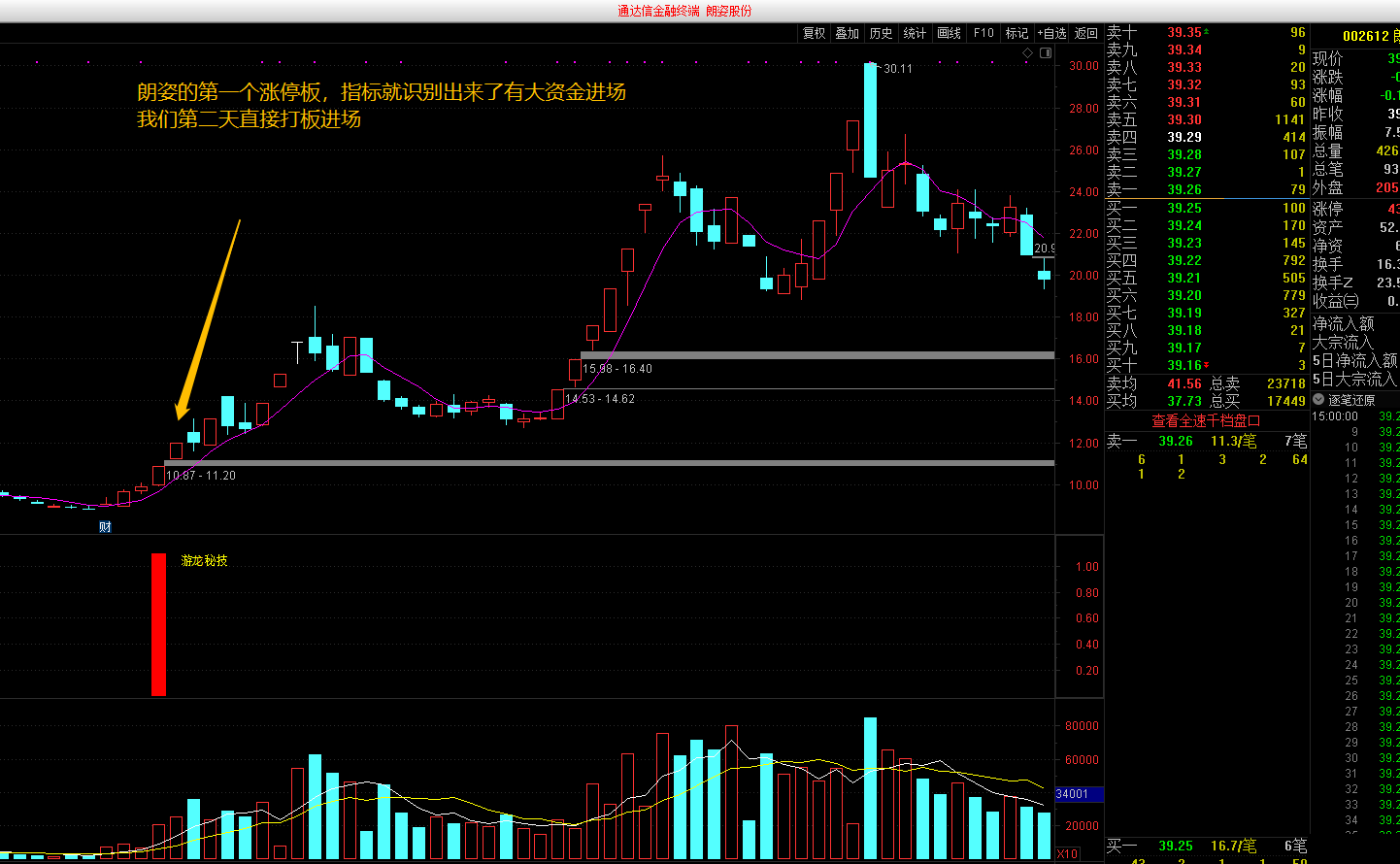Add stock using +自选 button
1400x864 pixels.
click(x=1051, y=33)
